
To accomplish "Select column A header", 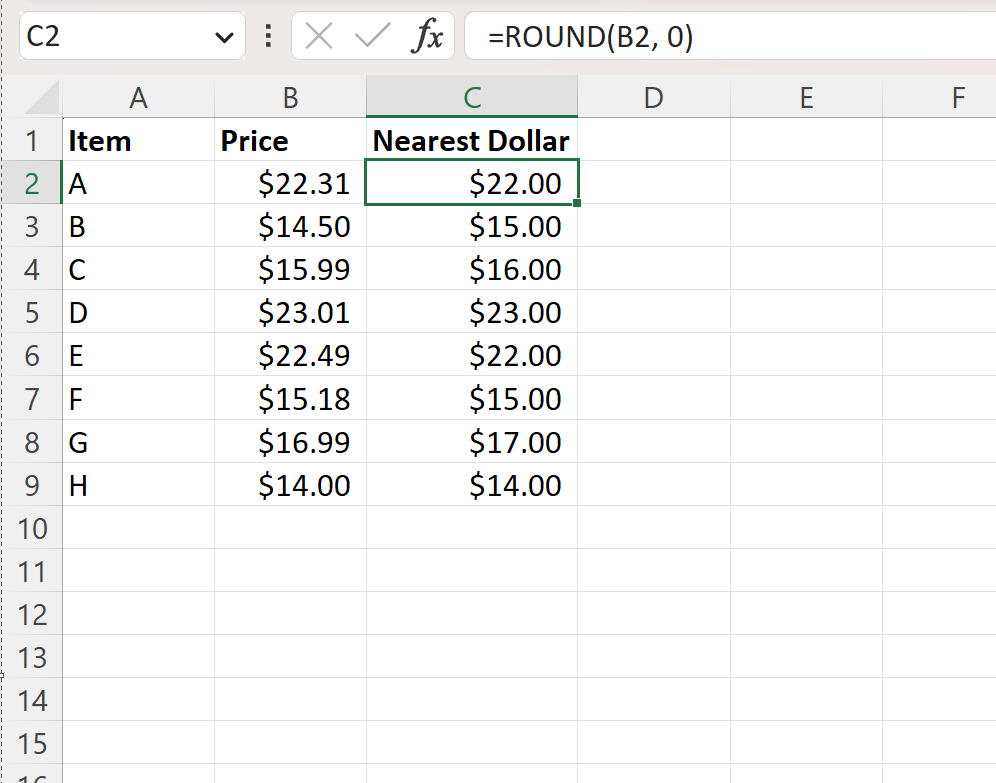I will pyautogui.click(x=138, y=97).
